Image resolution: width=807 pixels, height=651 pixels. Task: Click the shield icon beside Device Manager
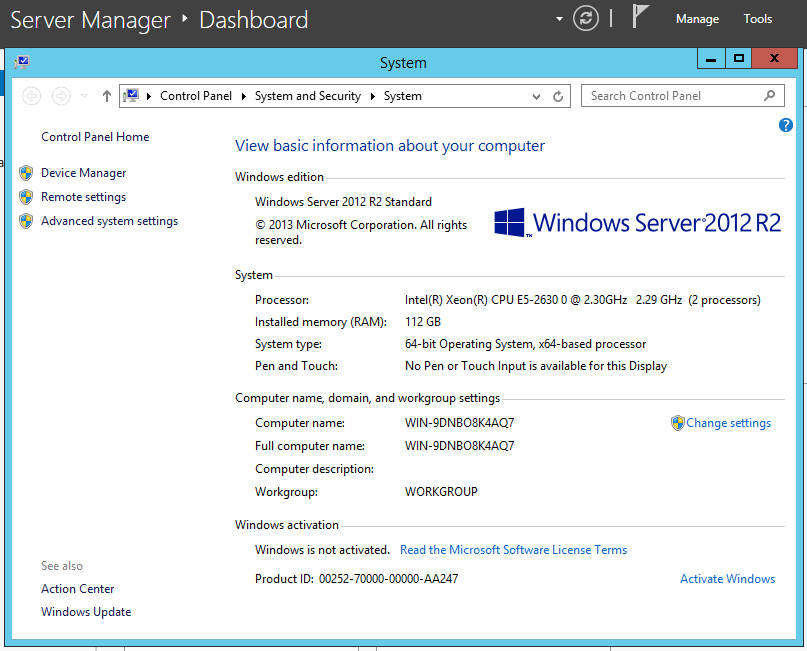(x=26, y=173)
